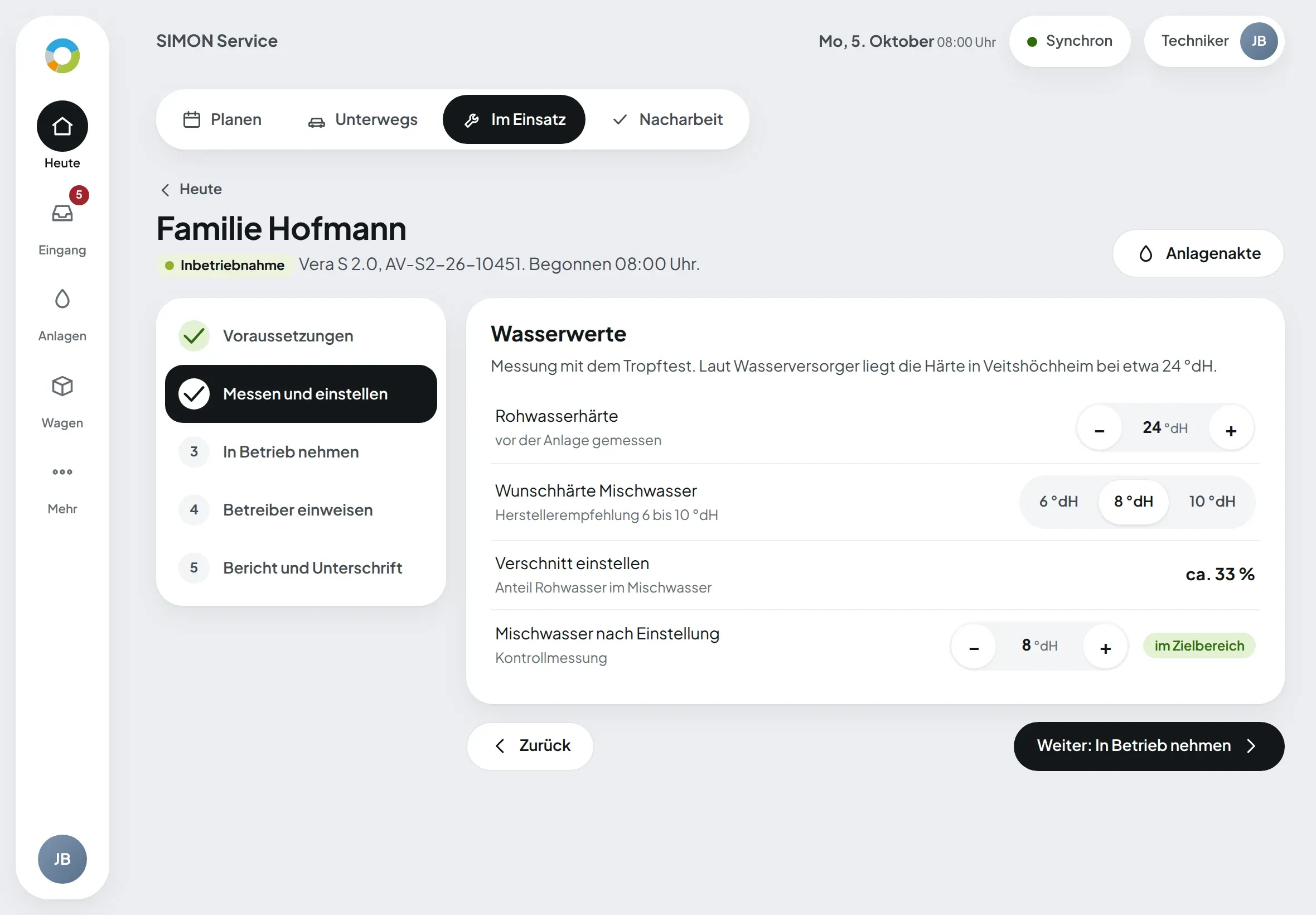Click Weiter: In Betrieb nehmen
Viewport: 1316px width, 915px height.
click(x=1149, y=746)
